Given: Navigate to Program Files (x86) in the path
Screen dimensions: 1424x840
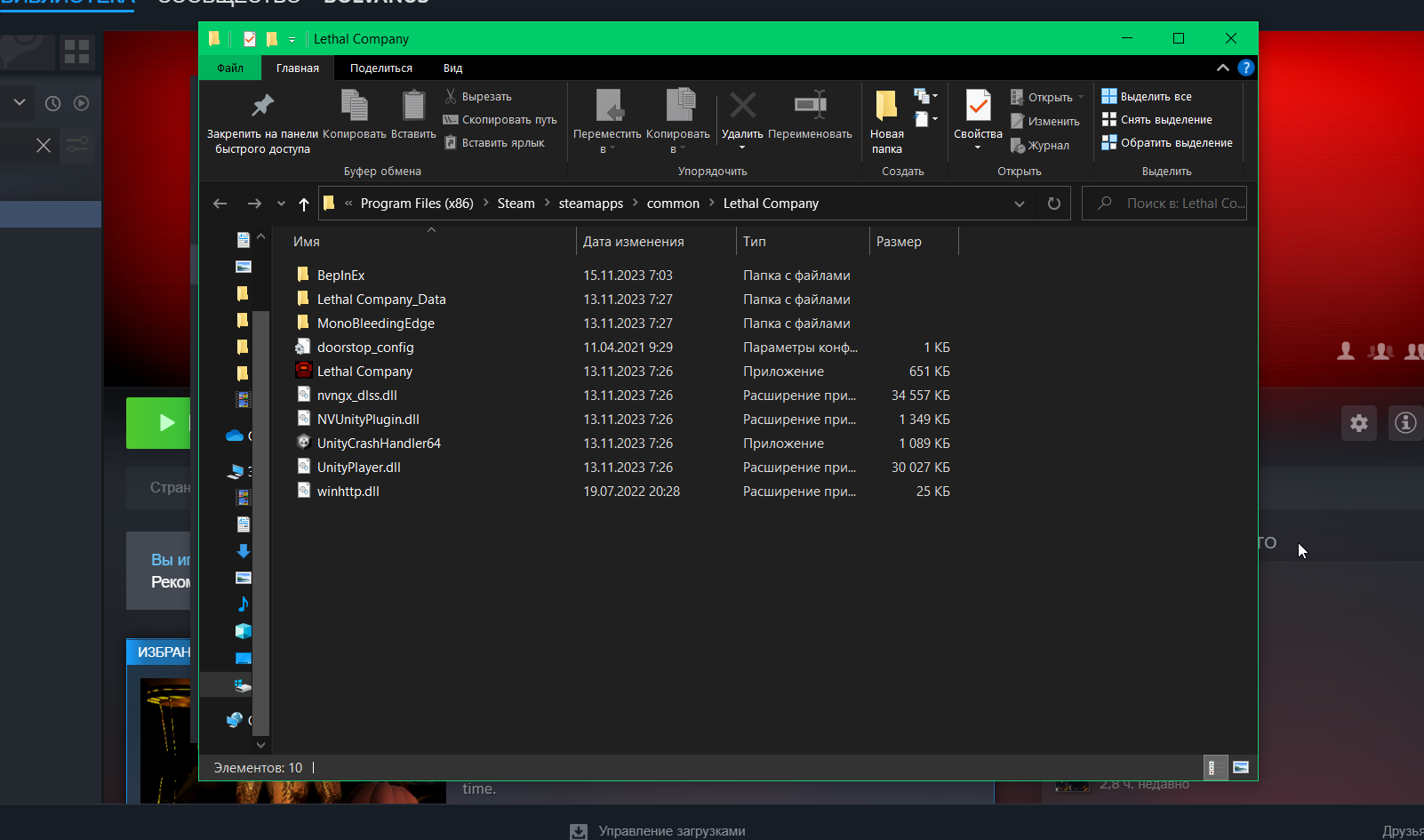Looking at the screenshot, I should coord(417,204).
